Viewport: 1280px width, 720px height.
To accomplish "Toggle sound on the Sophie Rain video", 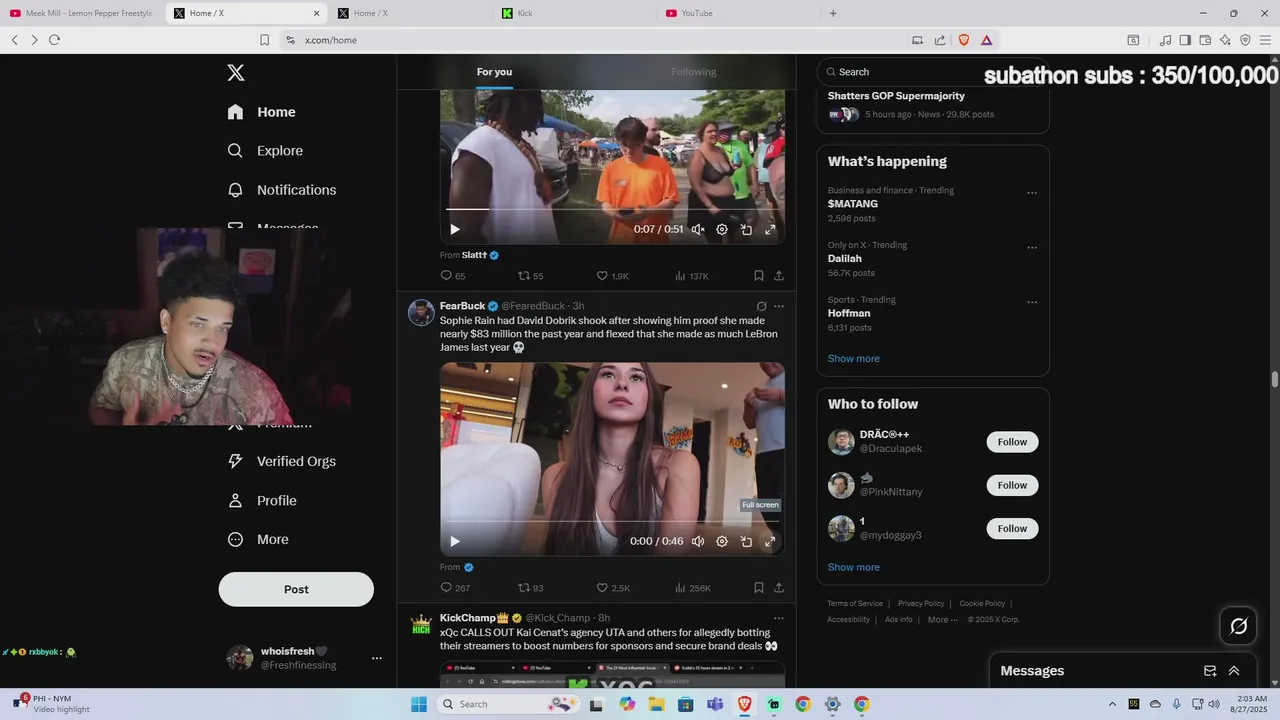I will pyautogui.click(x=698, y=541).
